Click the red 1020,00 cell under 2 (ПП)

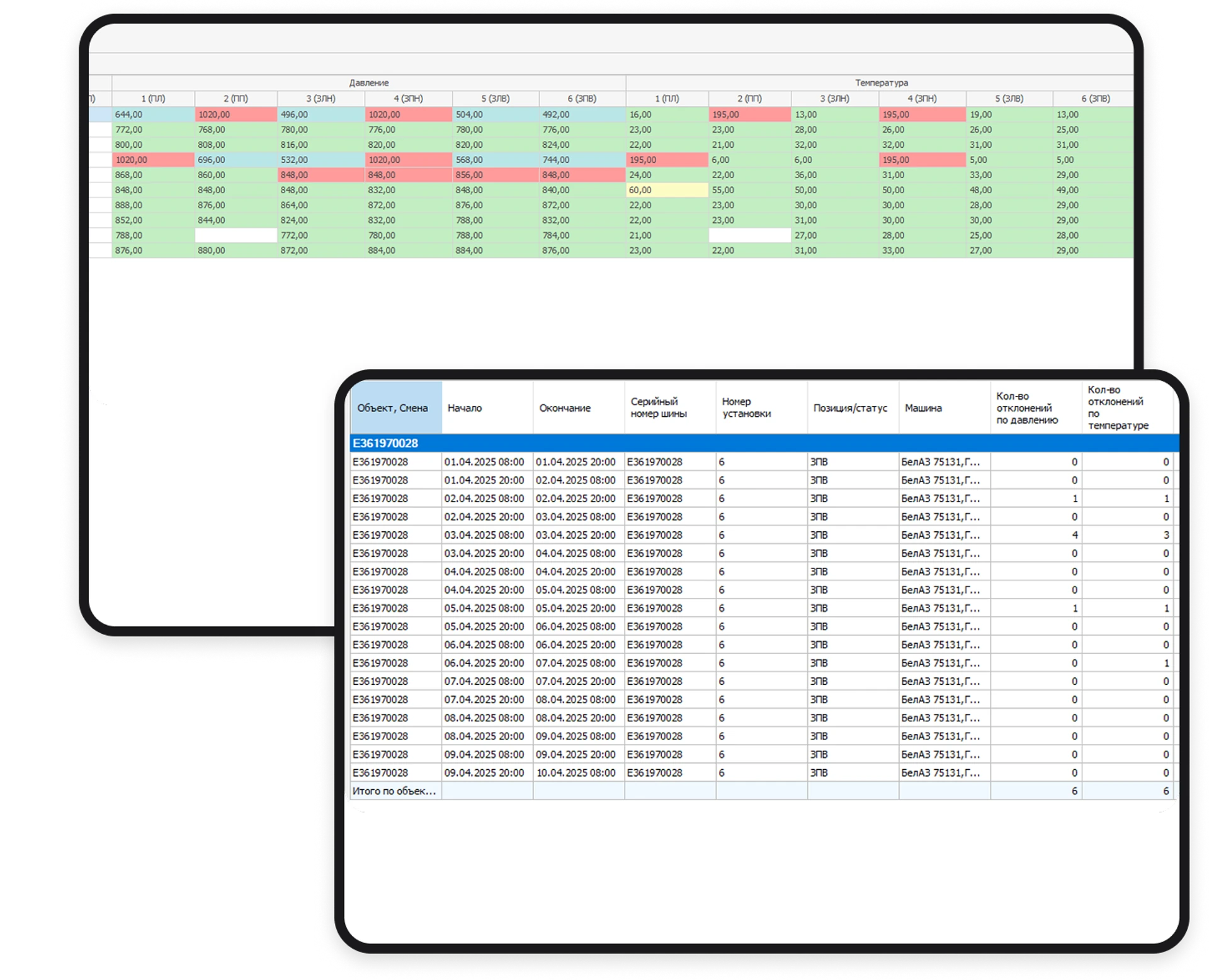click(x=236, y=115)
